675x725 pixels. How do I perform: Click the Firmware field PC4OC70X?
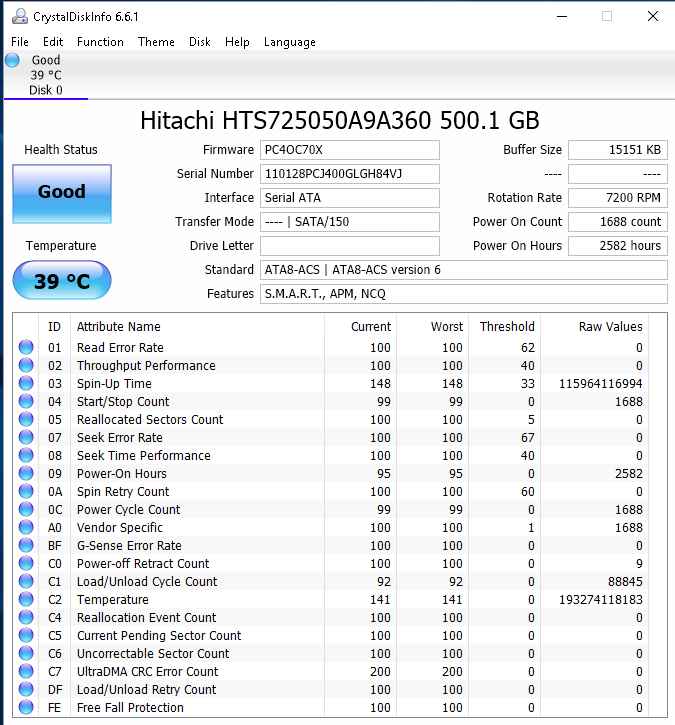[x=350, y=150]
